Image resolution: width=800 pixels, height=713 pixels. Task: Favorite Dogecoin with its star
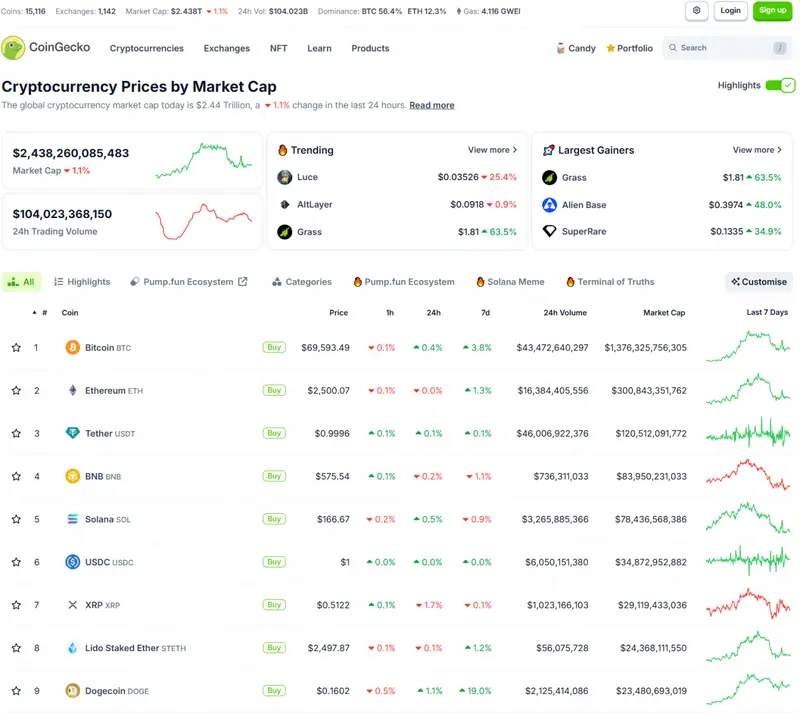pos(16,691)
